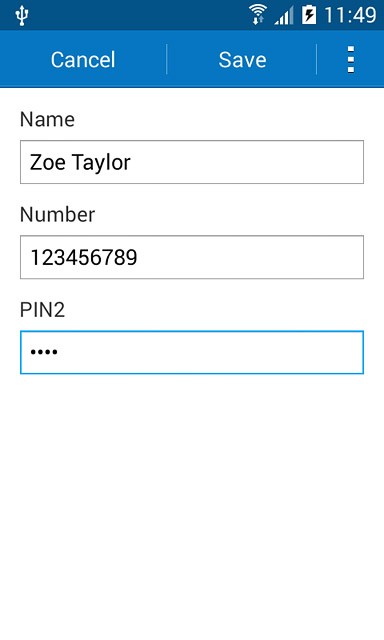Tap the PIN2 field label
The height and width of the screenshot is (640, 384).
point(42,310)
